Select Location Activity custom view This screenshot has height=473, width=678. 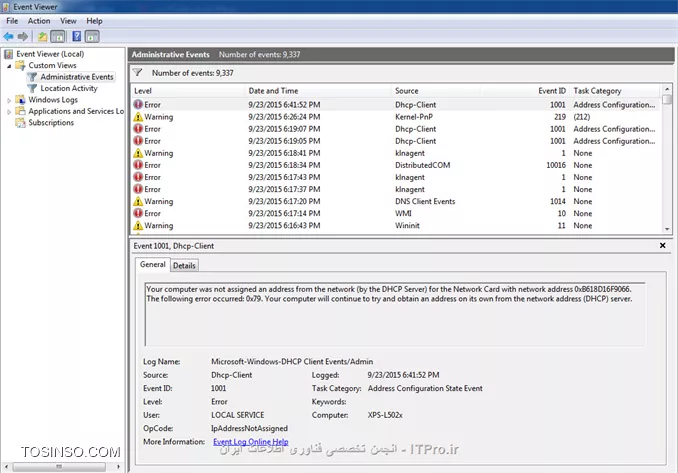tap(69, 88)
